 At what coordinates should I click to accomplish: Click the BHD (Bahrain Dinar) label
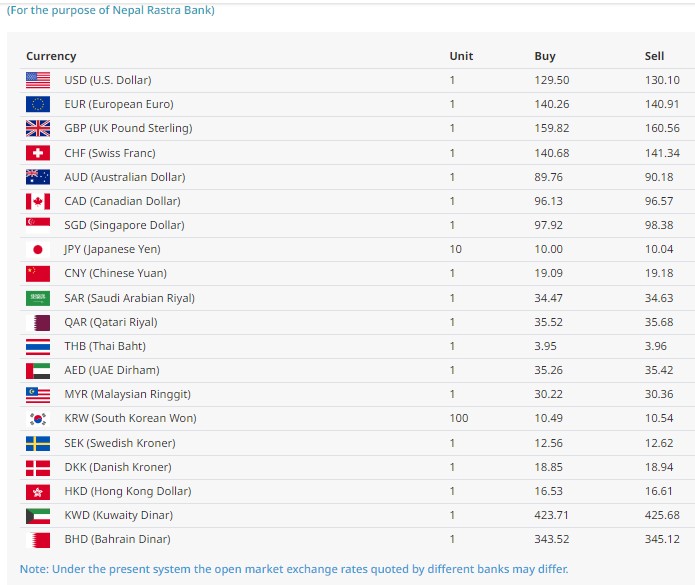pyautogui.click(x=117, y=539)
